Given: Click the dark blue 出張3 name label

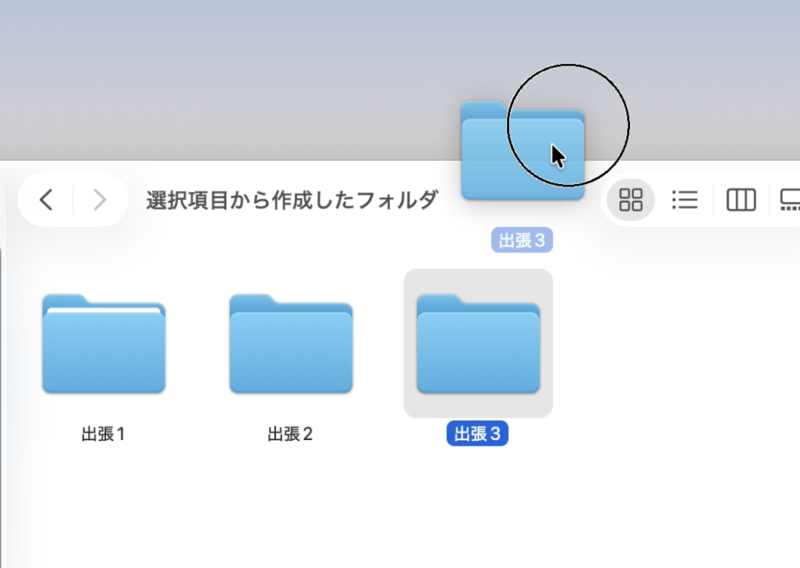Looking at the screenshot, I should [x=478, y=434].
